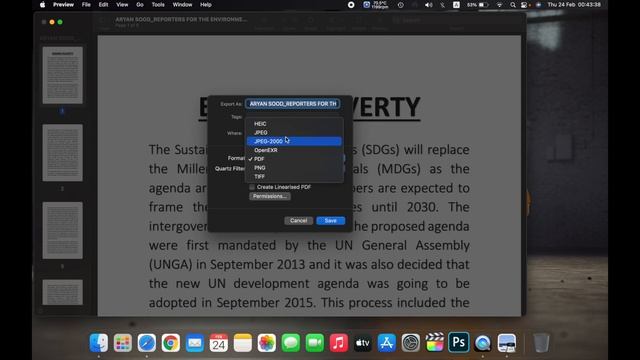Open the File menu
Viewport: 640px width, 360px height.
pos(86,5)
